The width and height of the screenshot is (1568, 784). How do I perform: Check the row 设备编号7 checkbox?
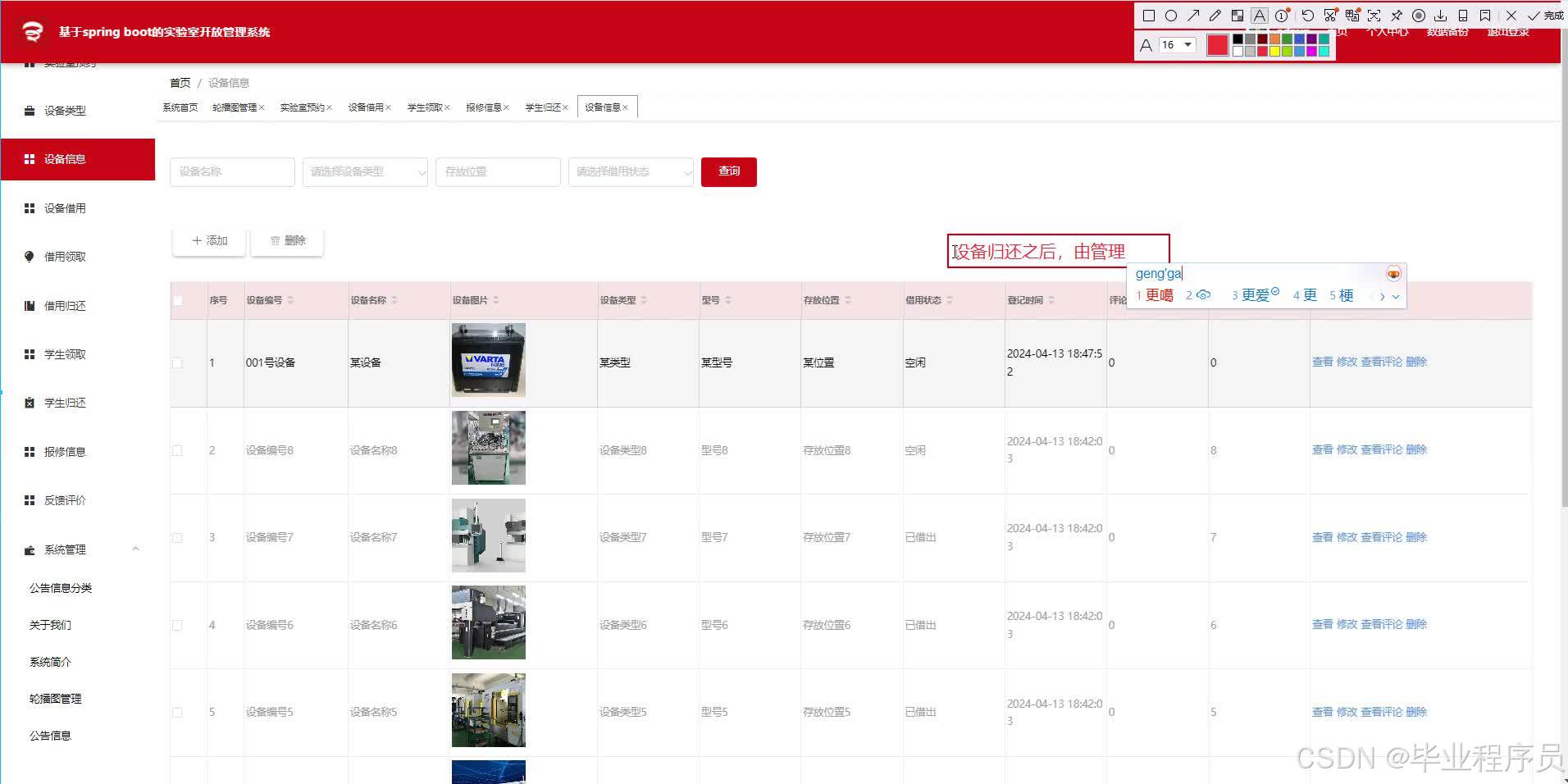[177, 538]
